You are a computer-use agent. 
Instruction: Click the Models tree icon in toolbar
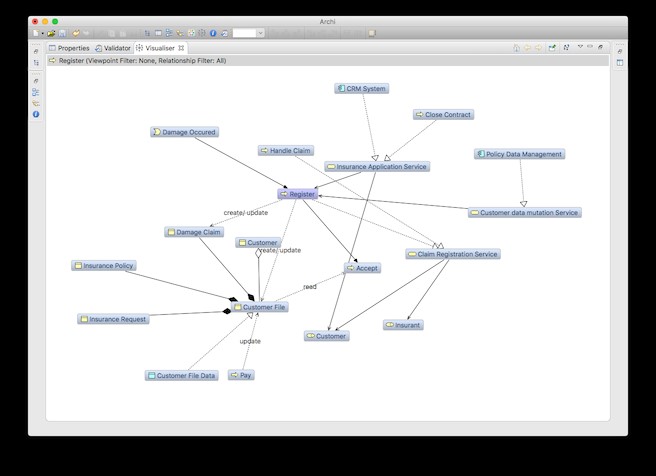pyautogui.click(x=147, y=33)
